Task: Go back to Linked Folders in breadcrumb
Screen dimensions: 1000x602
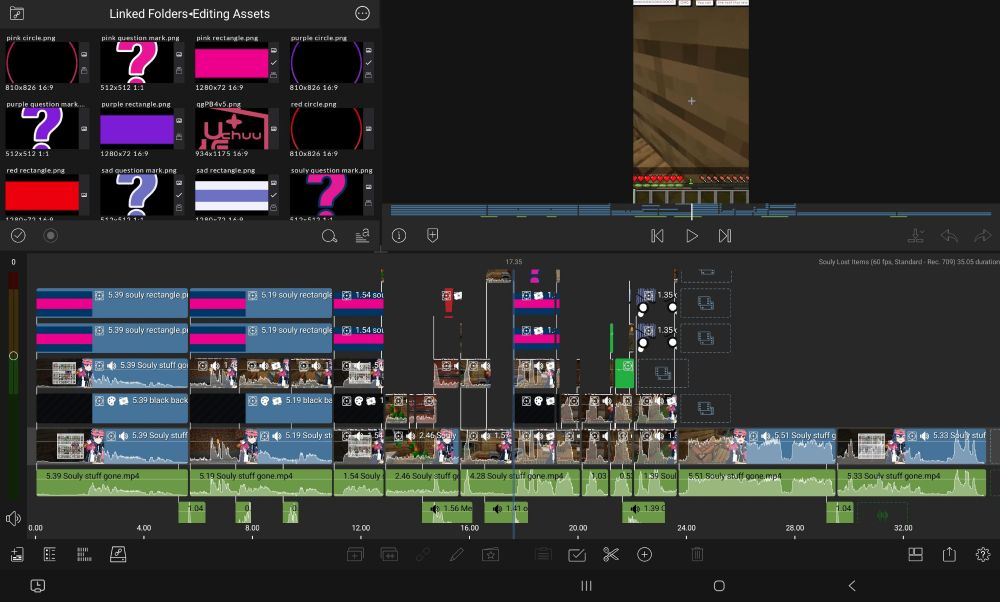Action: pos(148,13)
